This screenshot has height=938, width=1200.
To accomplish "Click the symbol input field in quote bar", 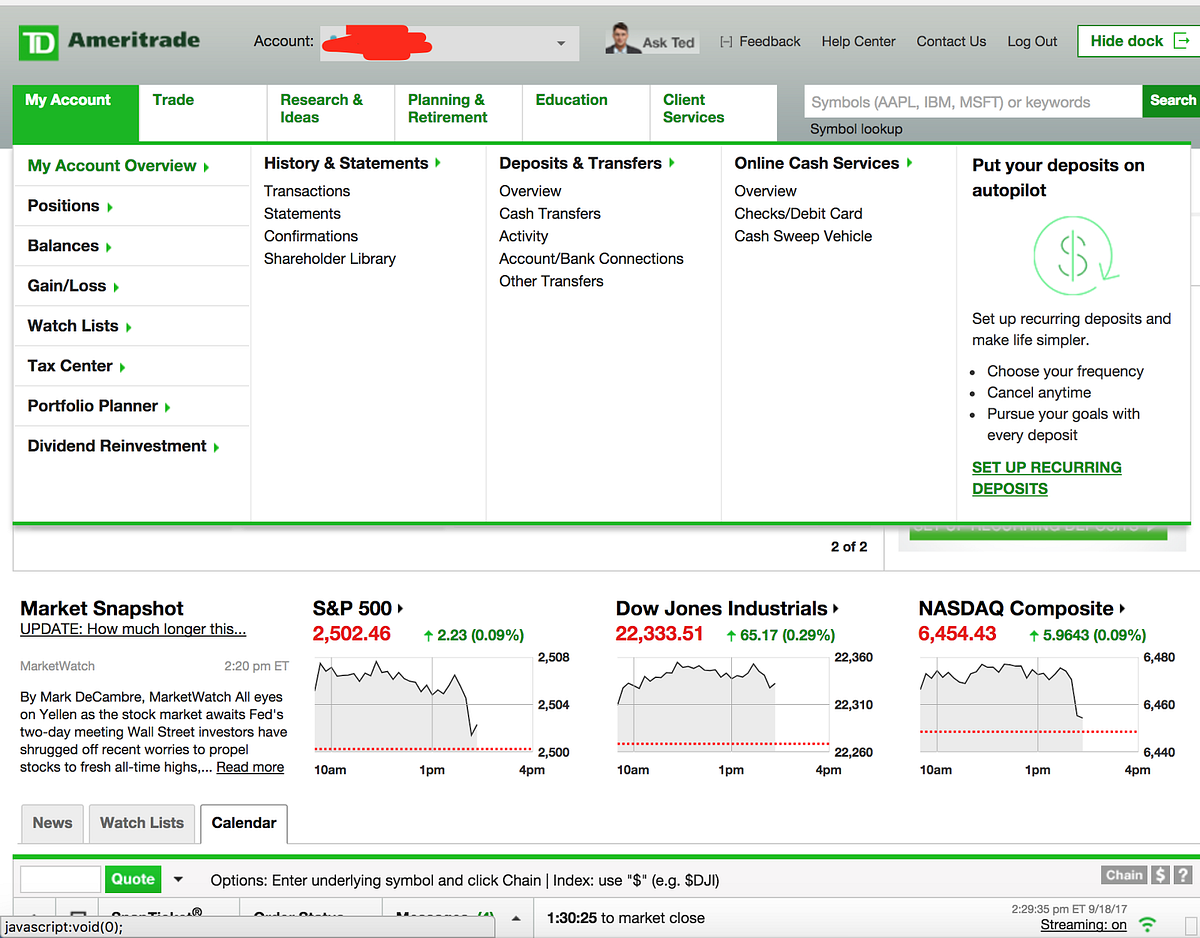I will pos(60,878).
